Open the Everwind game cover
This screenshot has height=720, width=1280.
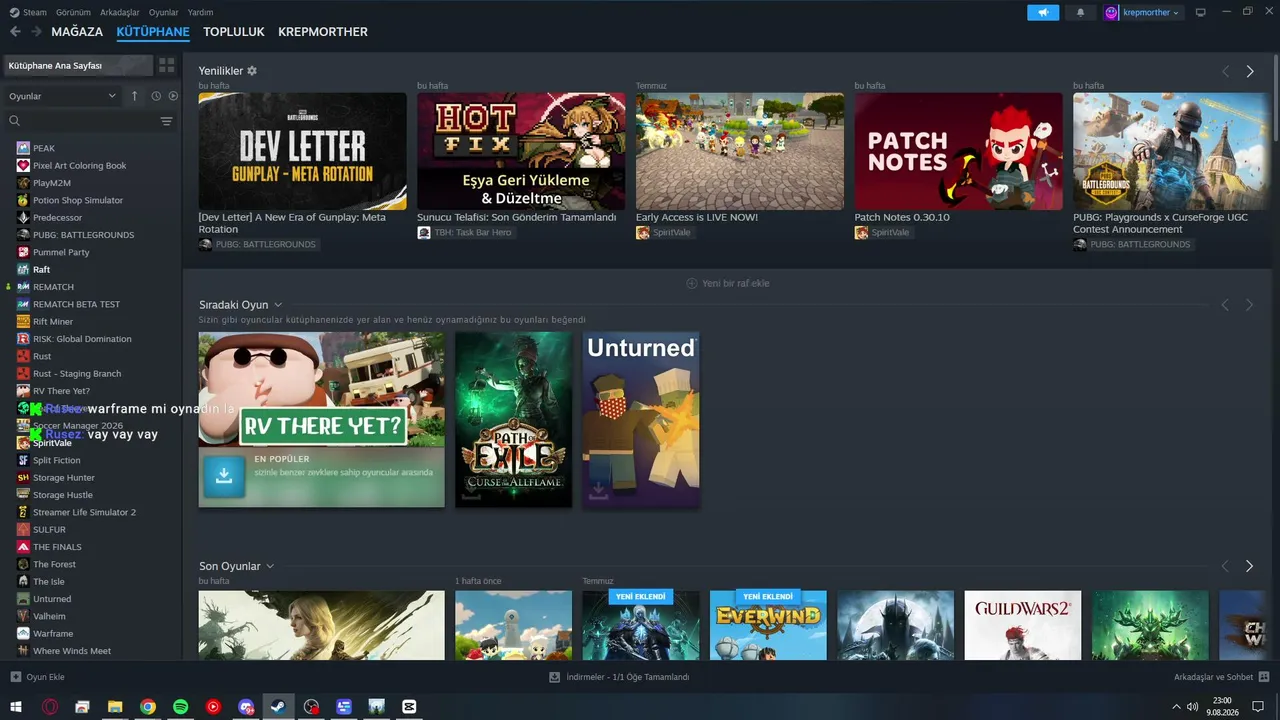tap(768, 625)
